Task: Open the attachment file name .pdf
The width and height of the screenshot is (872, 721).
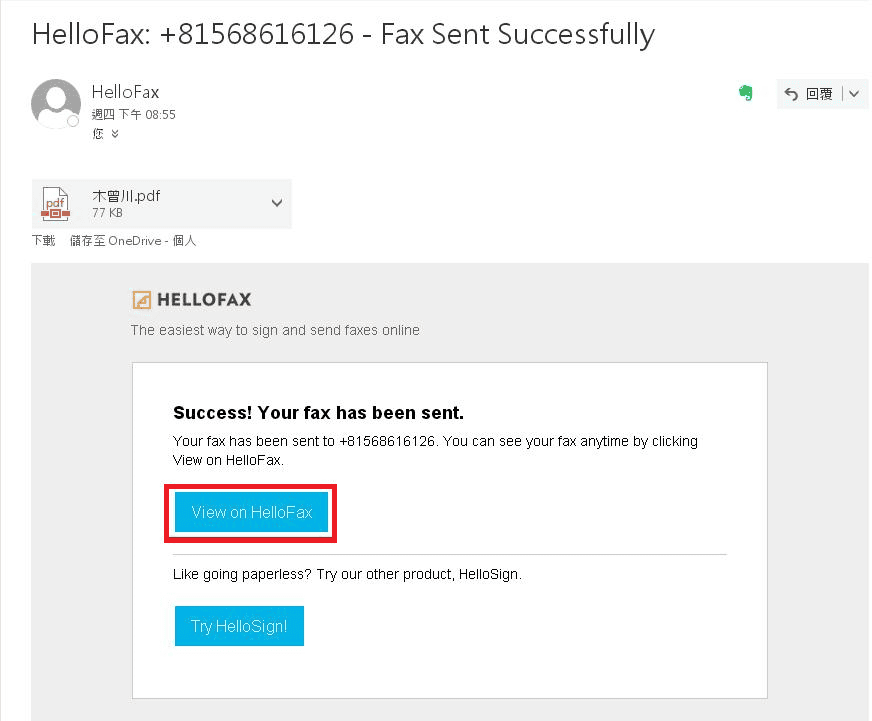Action: point(126,196)
